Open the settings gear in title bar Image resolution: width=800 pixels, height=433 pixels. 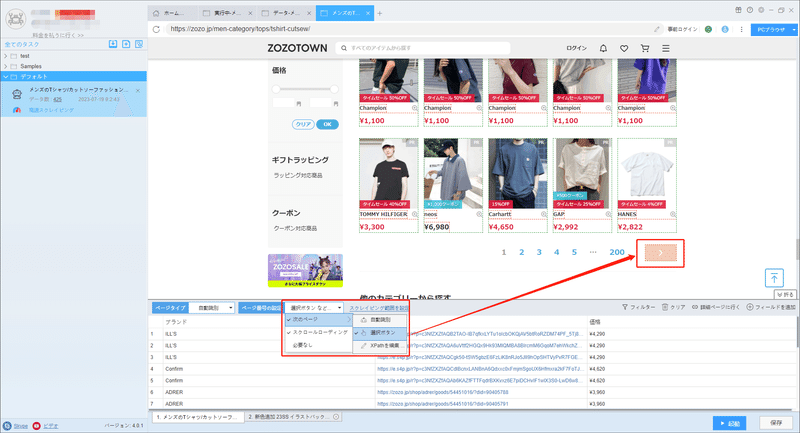pyautogui.click(x=761, y=10)
